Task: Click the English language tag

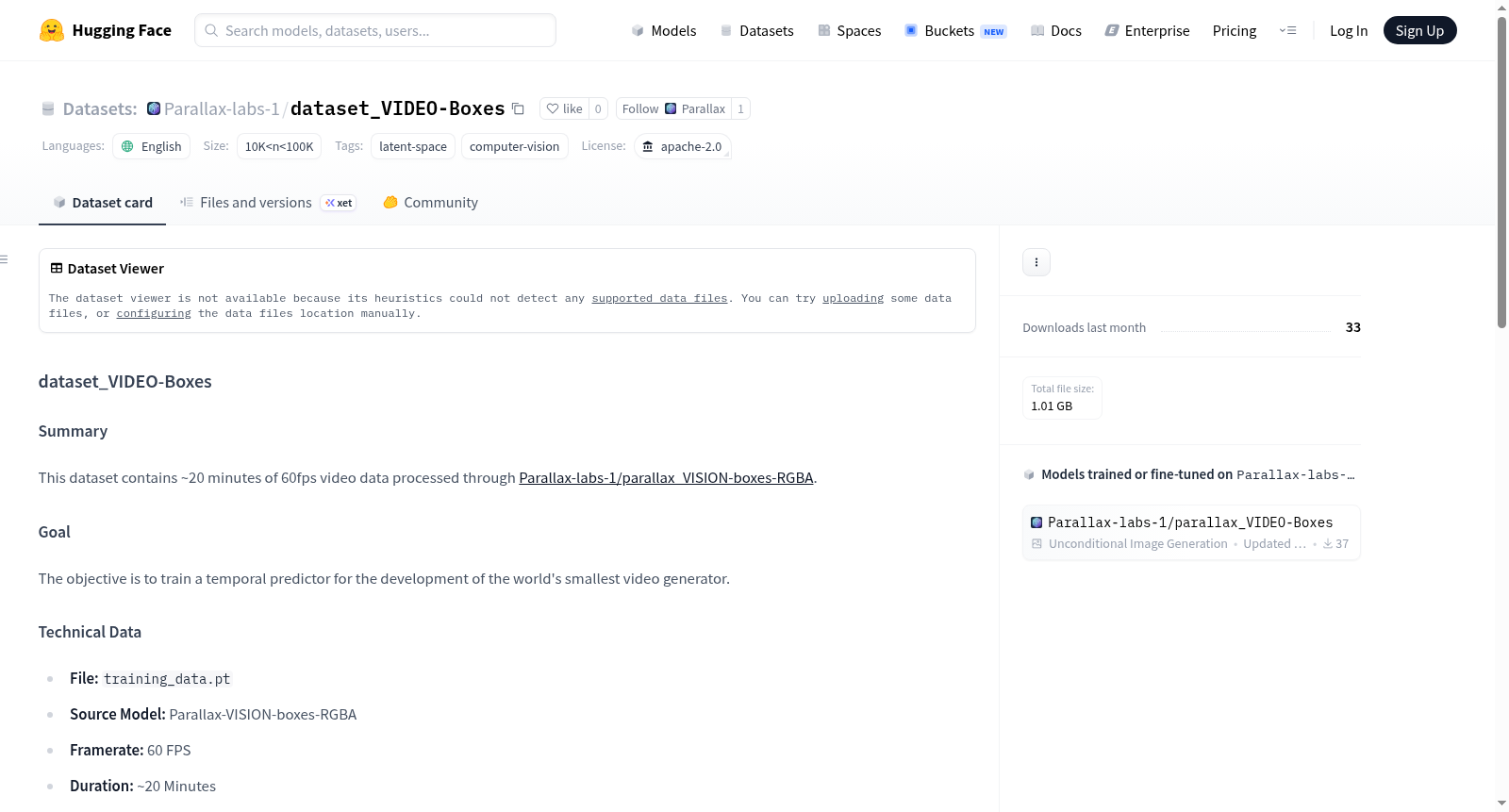Action: (151, 146)
